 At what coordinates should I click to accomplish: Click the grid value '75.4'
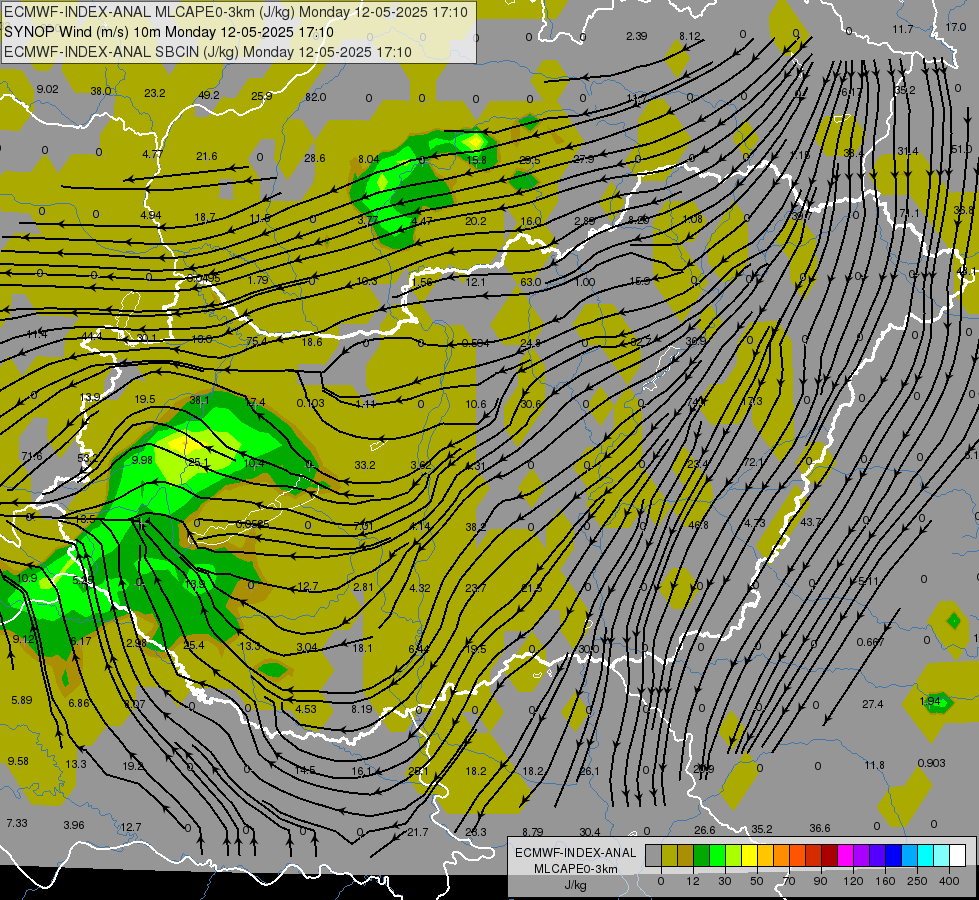coord(256,342)
